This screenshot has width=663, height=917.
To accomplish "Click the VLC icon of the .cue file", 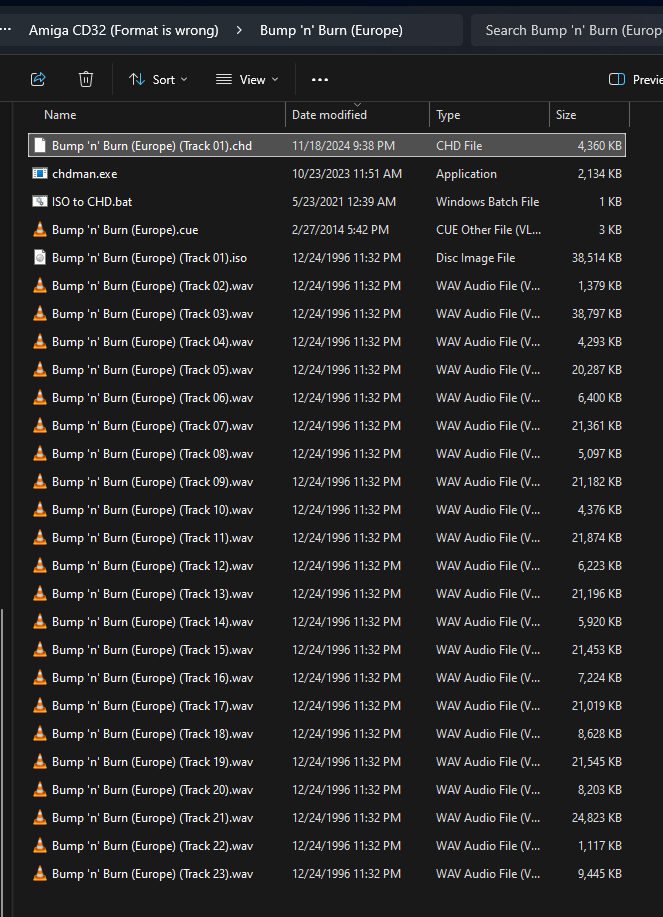I will click(40, 229).
